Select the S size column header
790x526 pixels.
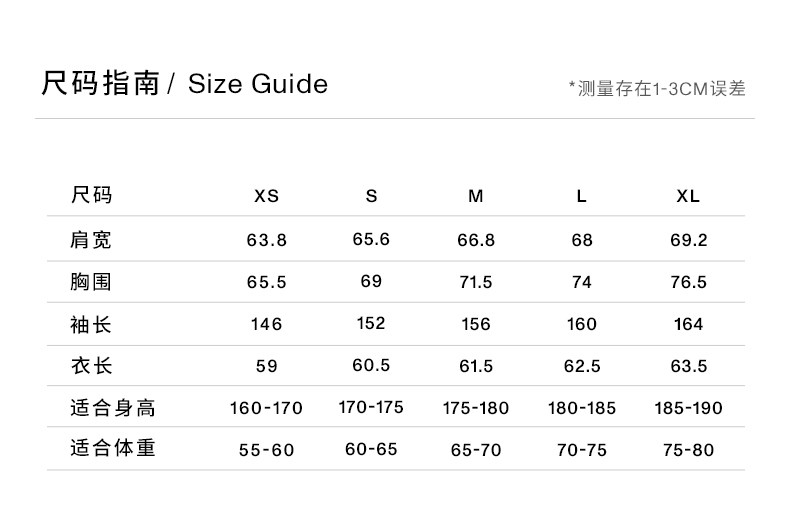(372, 196)
